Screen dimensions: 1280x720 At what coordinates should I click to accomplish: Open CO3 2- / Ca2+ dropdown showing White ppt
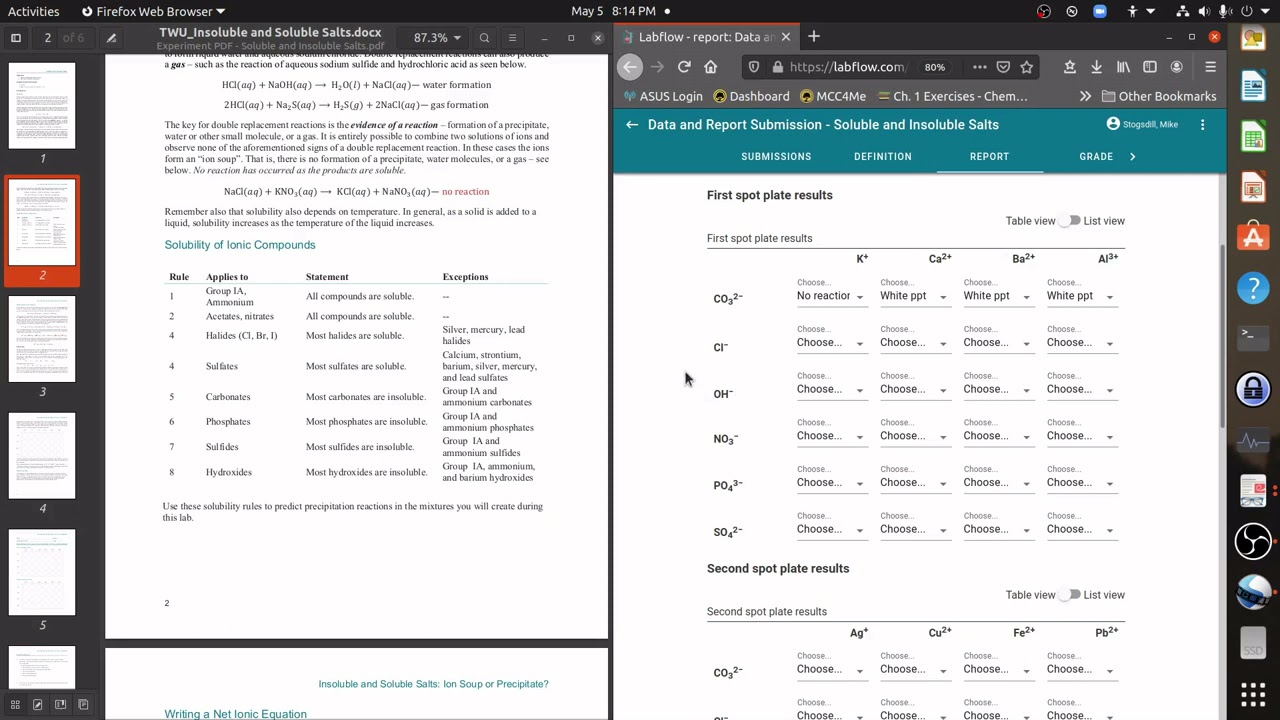(x=913, y=296)
